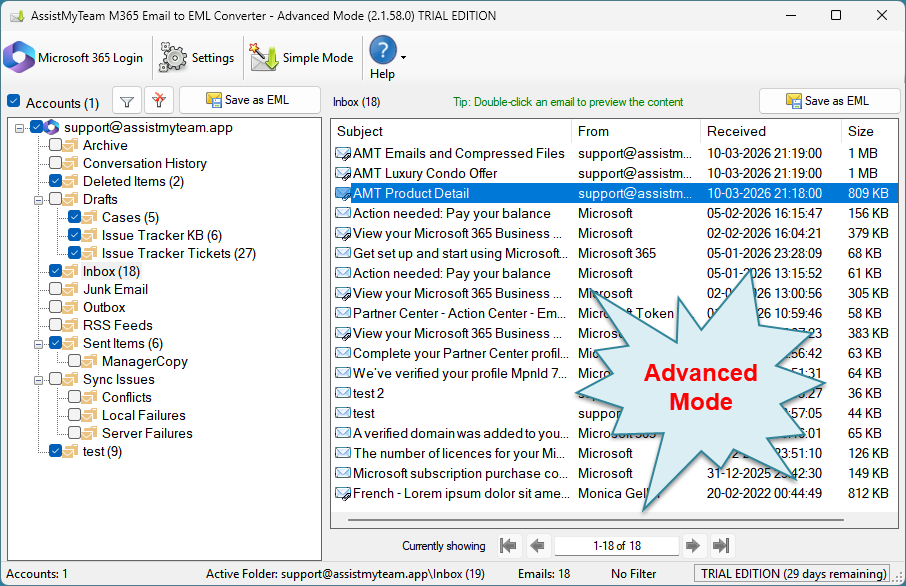
Task: Go to the previous page of emails
Action: tap(537, 546)
